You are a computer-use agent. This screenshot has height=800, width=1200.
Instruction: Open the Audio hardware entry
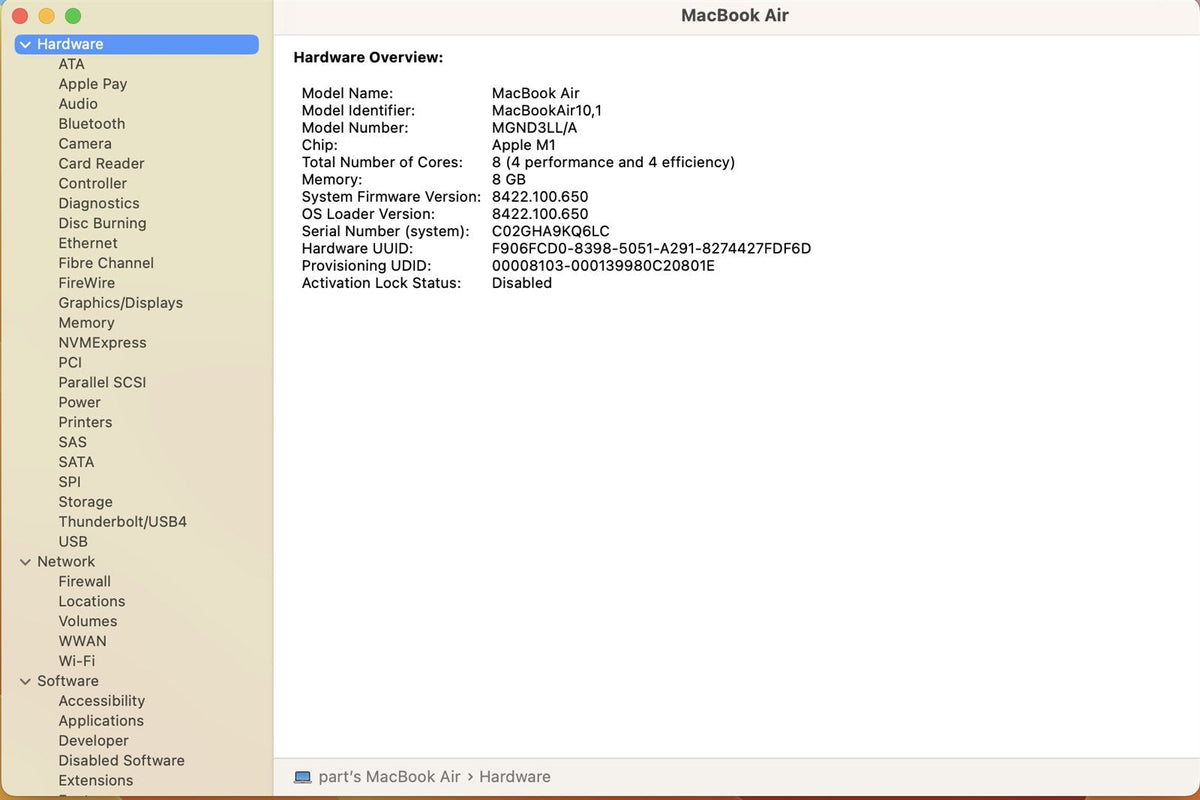tap(78, 104)
